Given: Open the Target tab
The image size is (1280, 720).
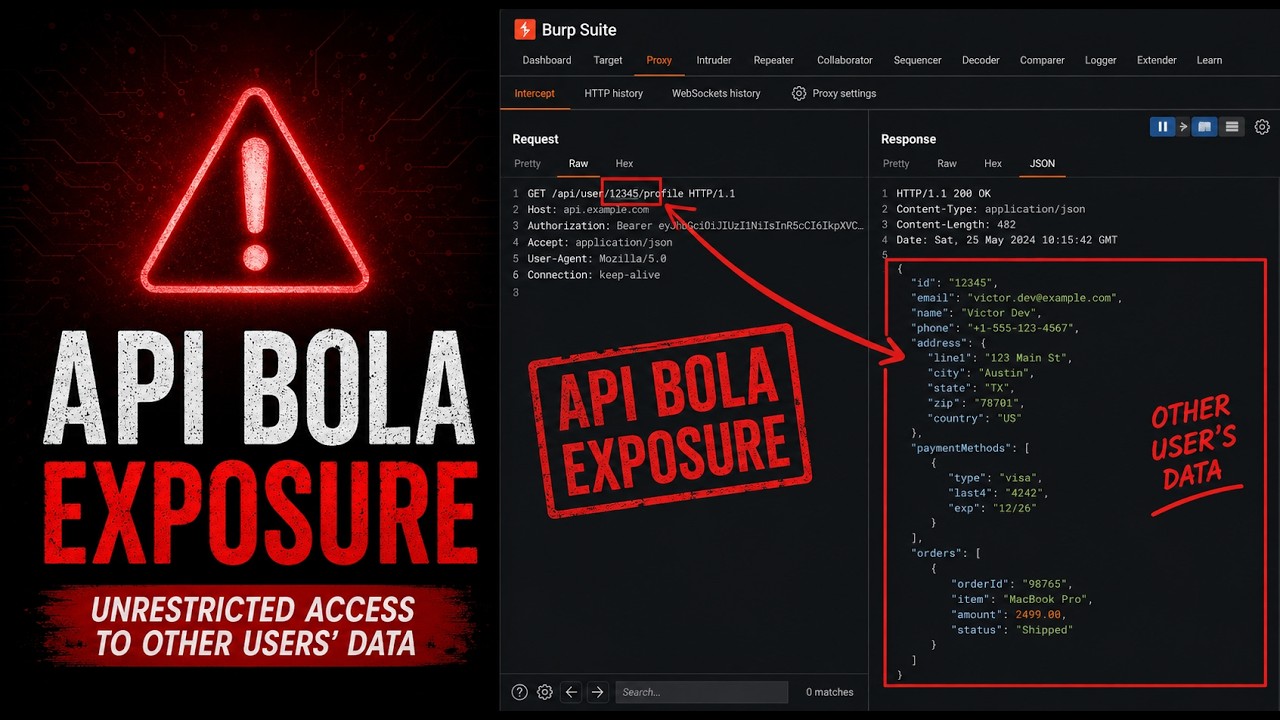Looking at the screenshot, I should click(x=608, y=60).
